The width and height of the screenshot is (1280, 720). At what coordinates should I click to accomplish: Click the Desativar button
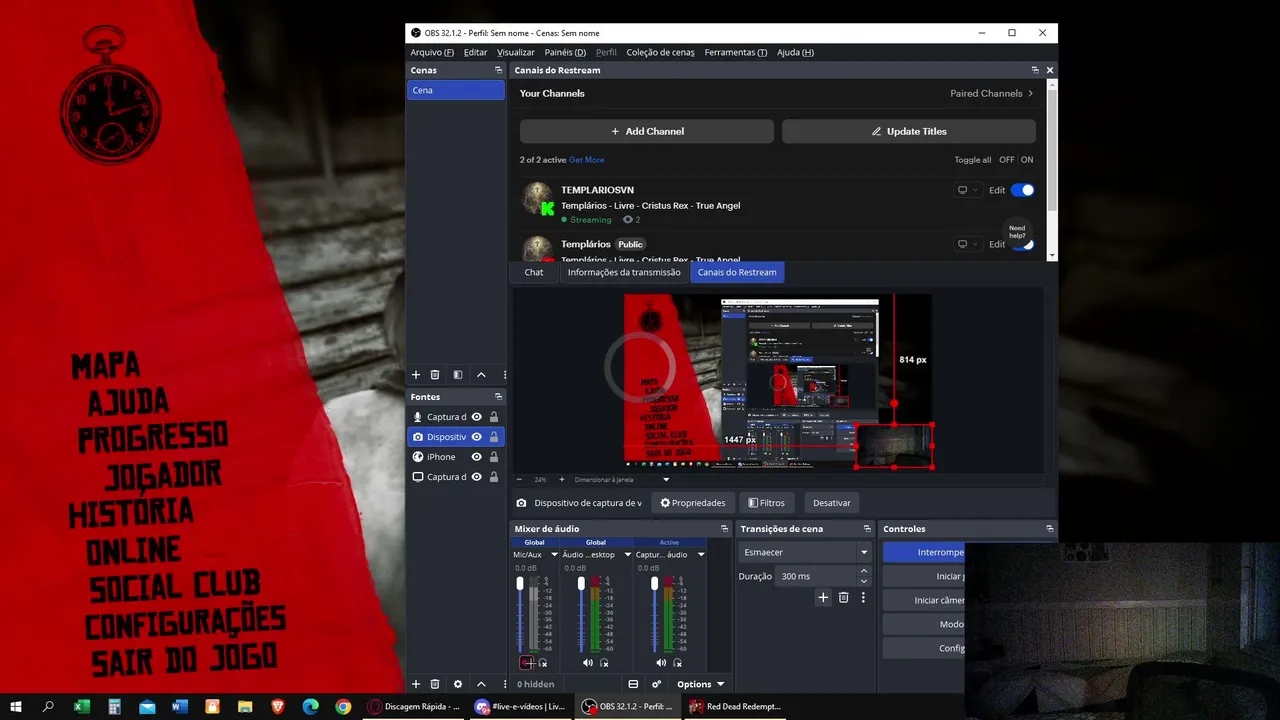pyautogui.click(x=832, y=503)
